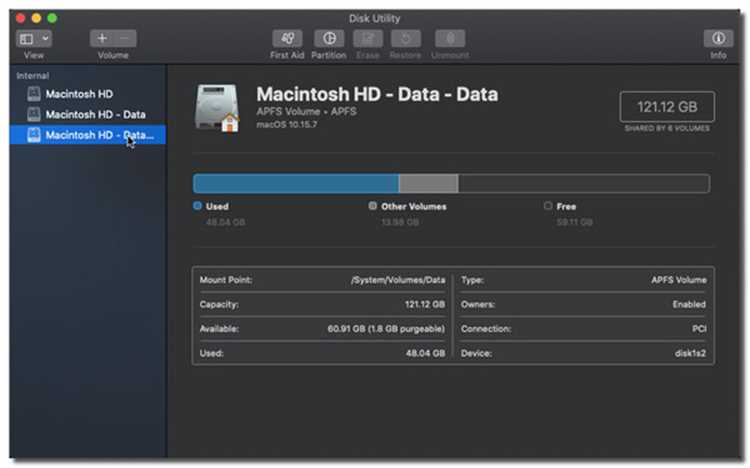Image resolution: width=750 pixels, height=468 pixels.
Task: Click the Restore toolbar icon
Action: point(406,38)
